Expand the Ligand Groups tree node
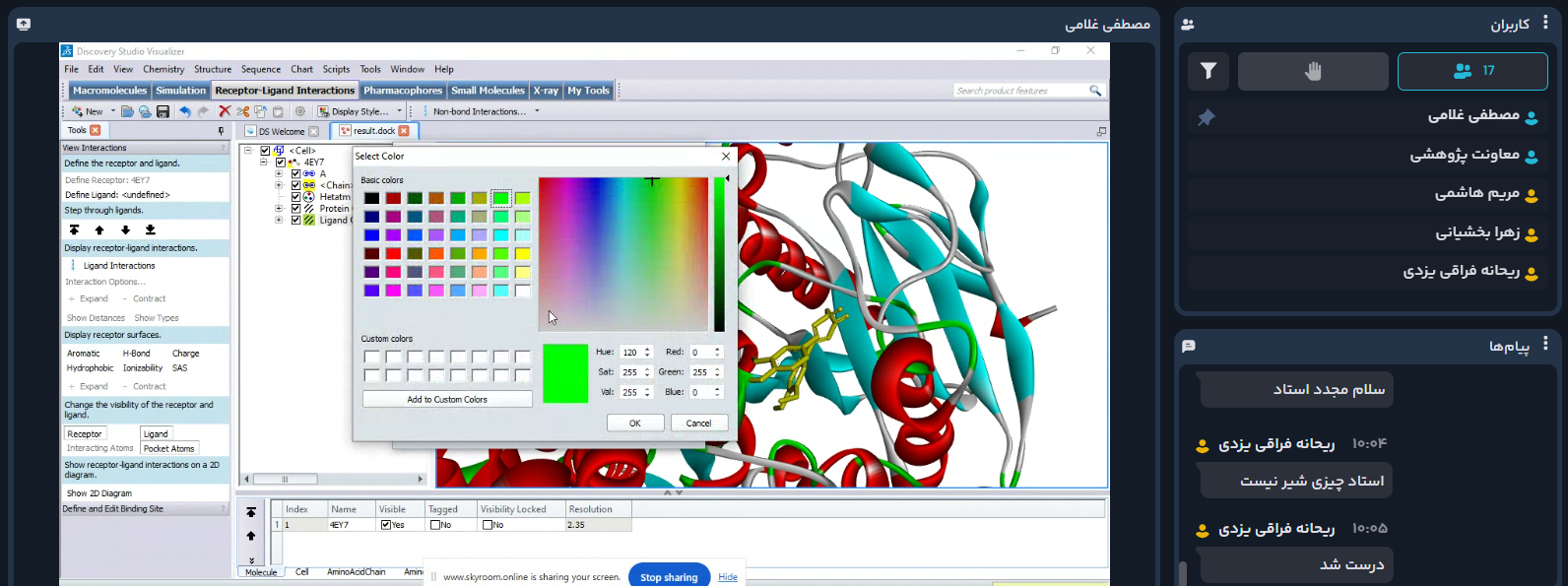 pos(279,221)
